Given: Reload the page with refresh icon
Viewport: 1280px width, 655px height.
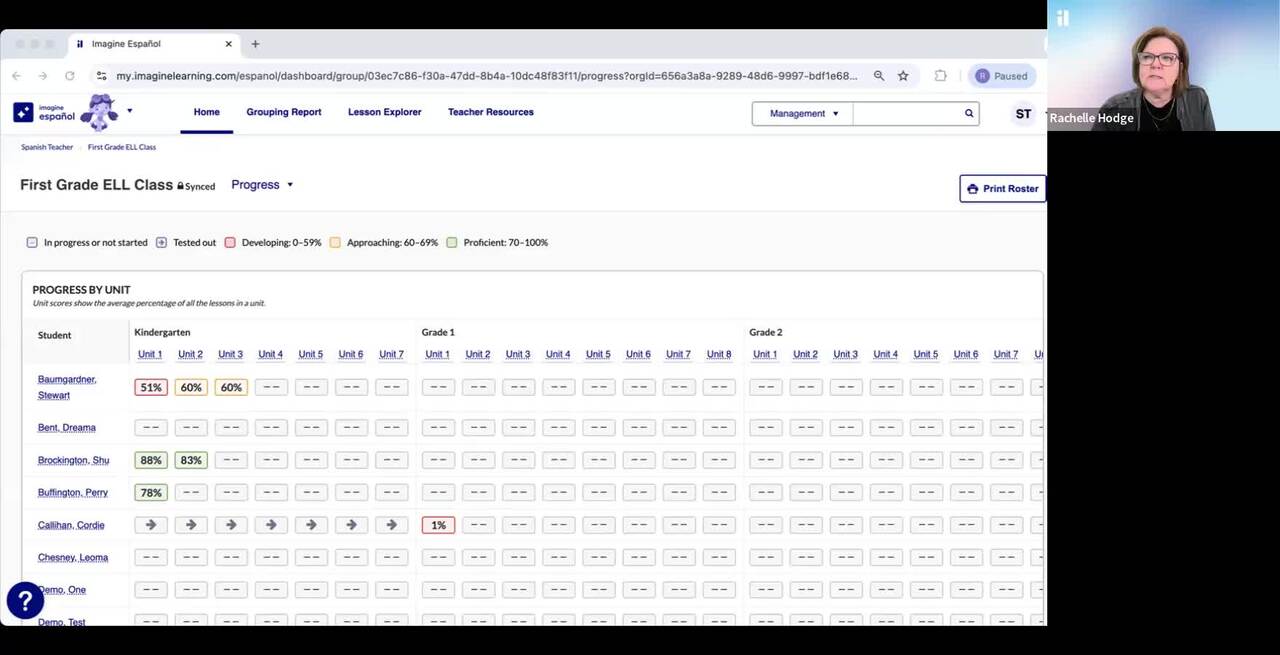Looking at the screenshot, I should click(x=69, y=76).
